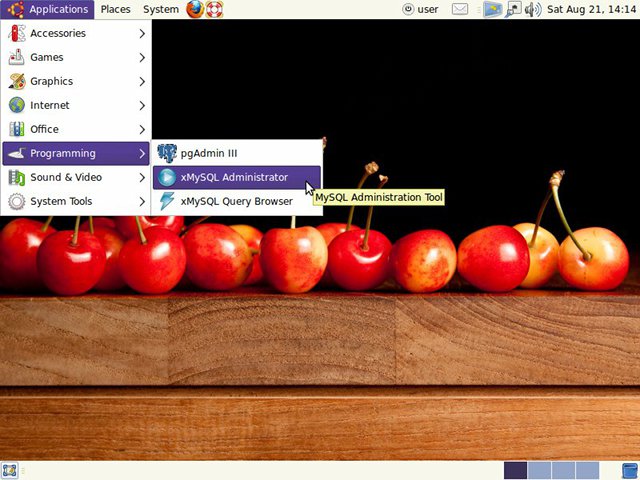
Task: Click the window icon at bottom-right panel
Action: point(630,471)
